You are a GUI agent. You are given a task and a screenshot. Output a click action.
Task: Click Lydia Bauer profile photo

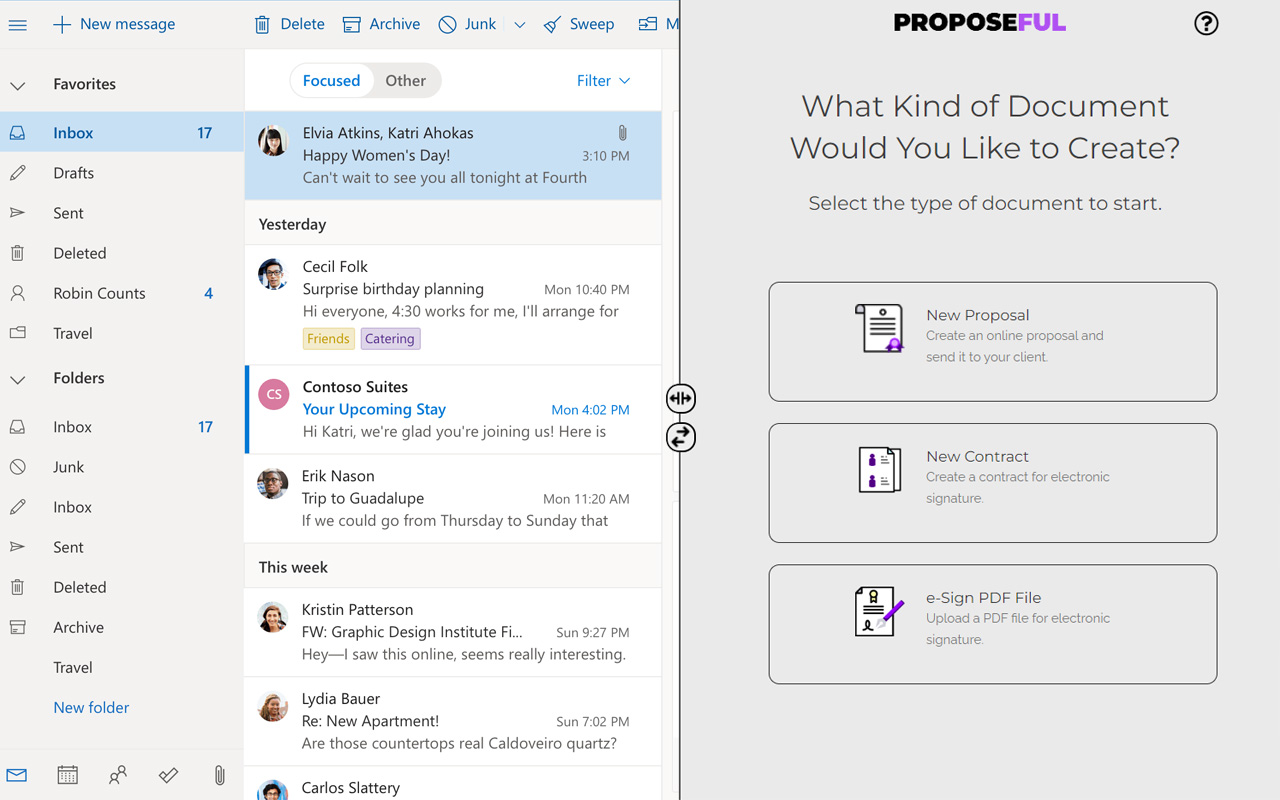[x=273, y=706]
